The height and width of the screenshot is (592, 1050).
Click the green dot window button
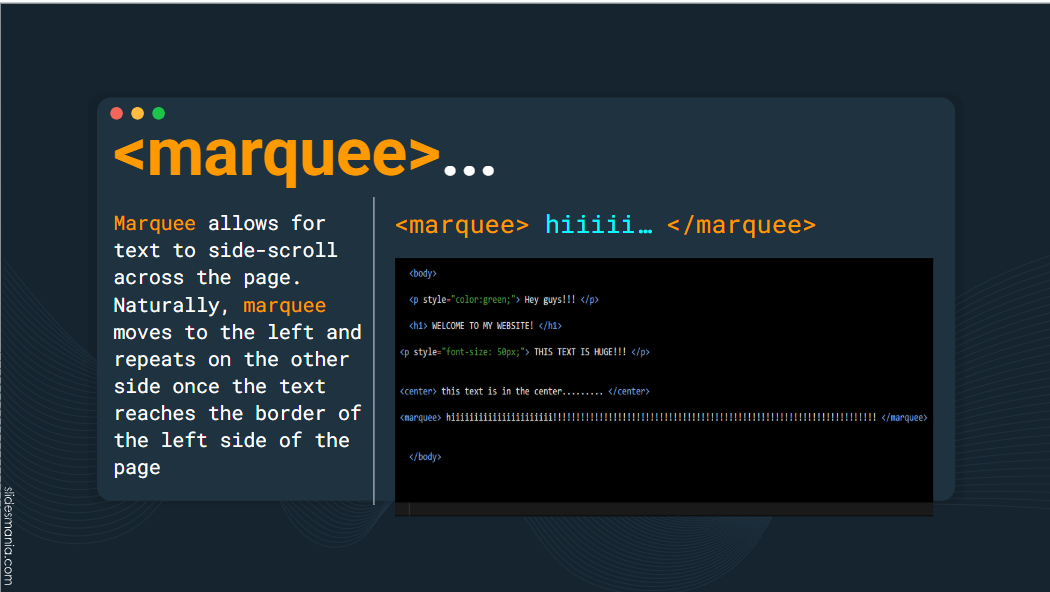[158, 113]
